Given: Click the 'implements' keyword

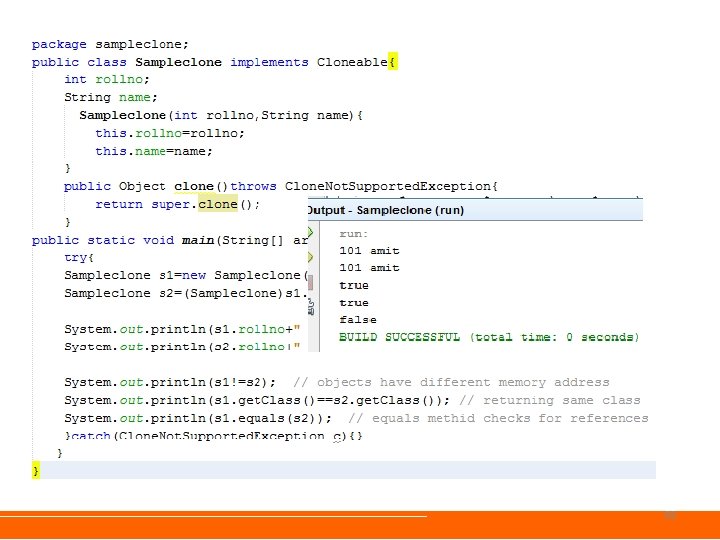Looking at the screenshot, I should click(269, 62).
